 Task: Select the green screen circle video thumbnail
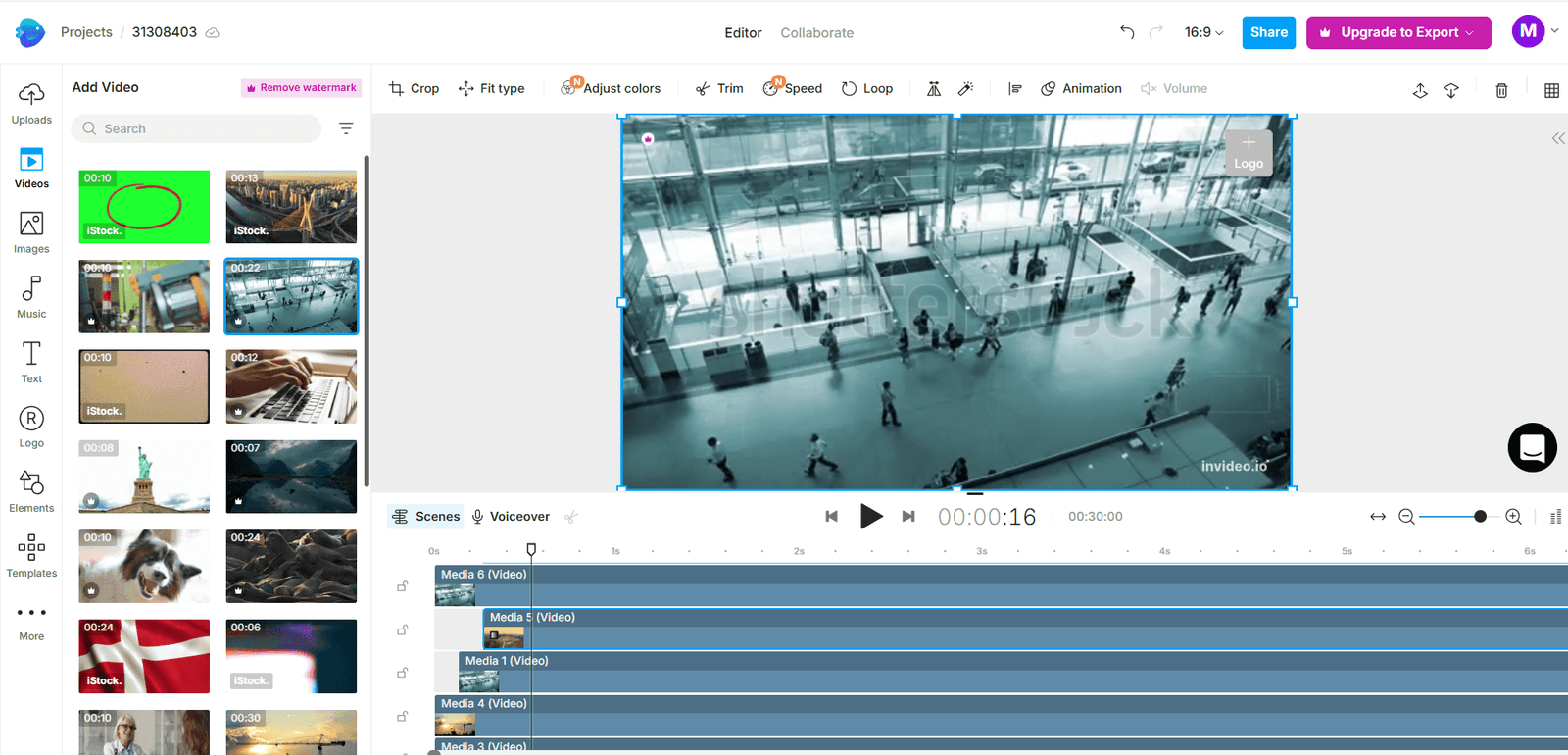[144, 207]
